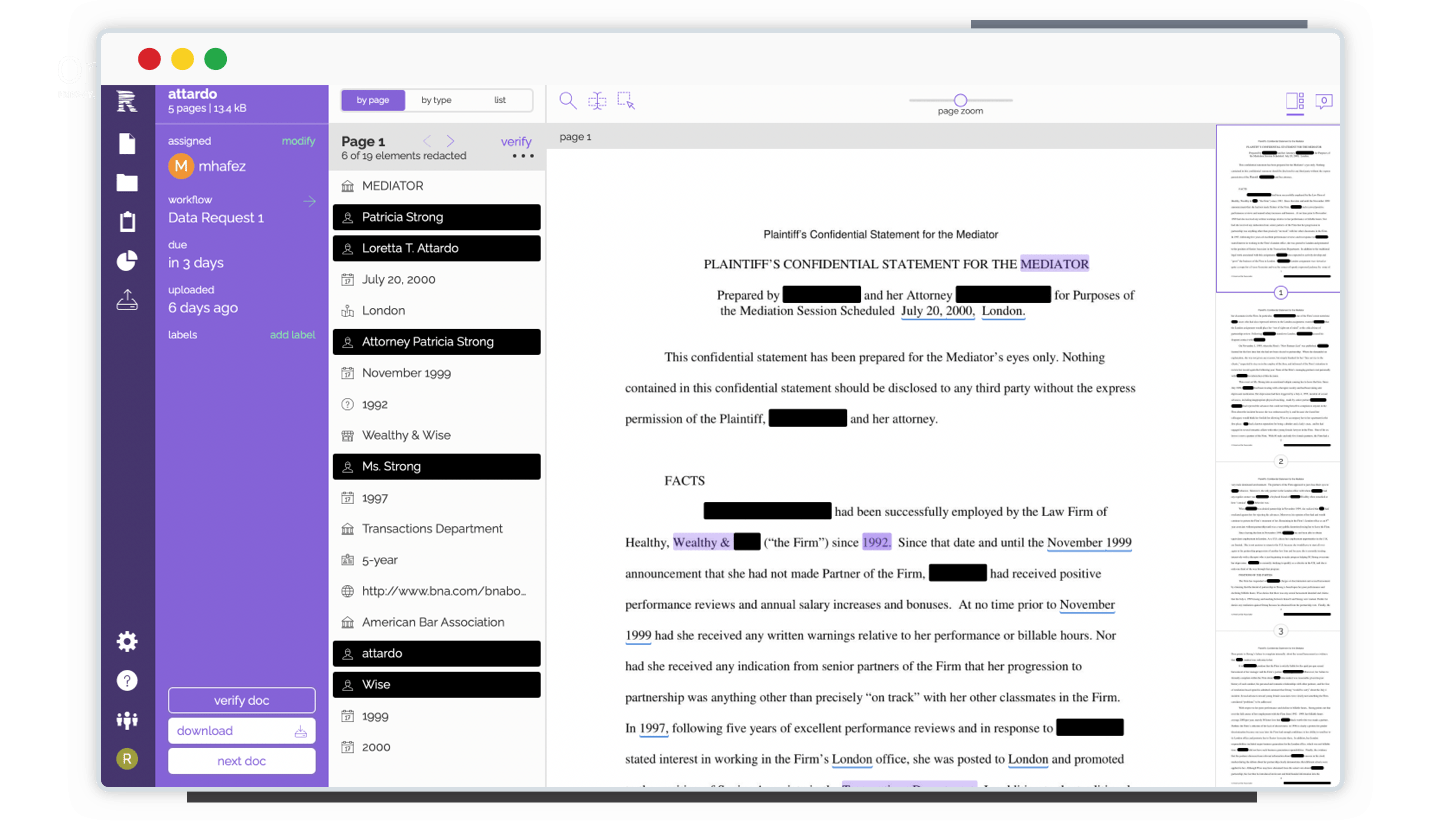
Task: Select the bna.com URL list element
Action: [x=437, y=591]
